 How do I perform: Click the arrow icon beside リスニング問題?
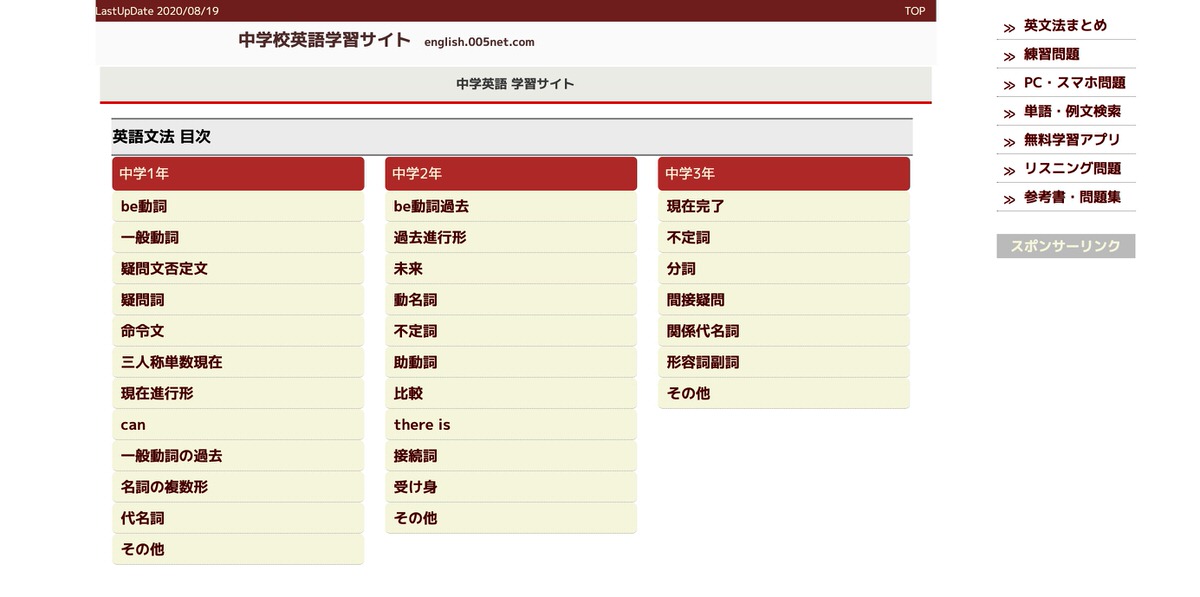coord(1007,169)
